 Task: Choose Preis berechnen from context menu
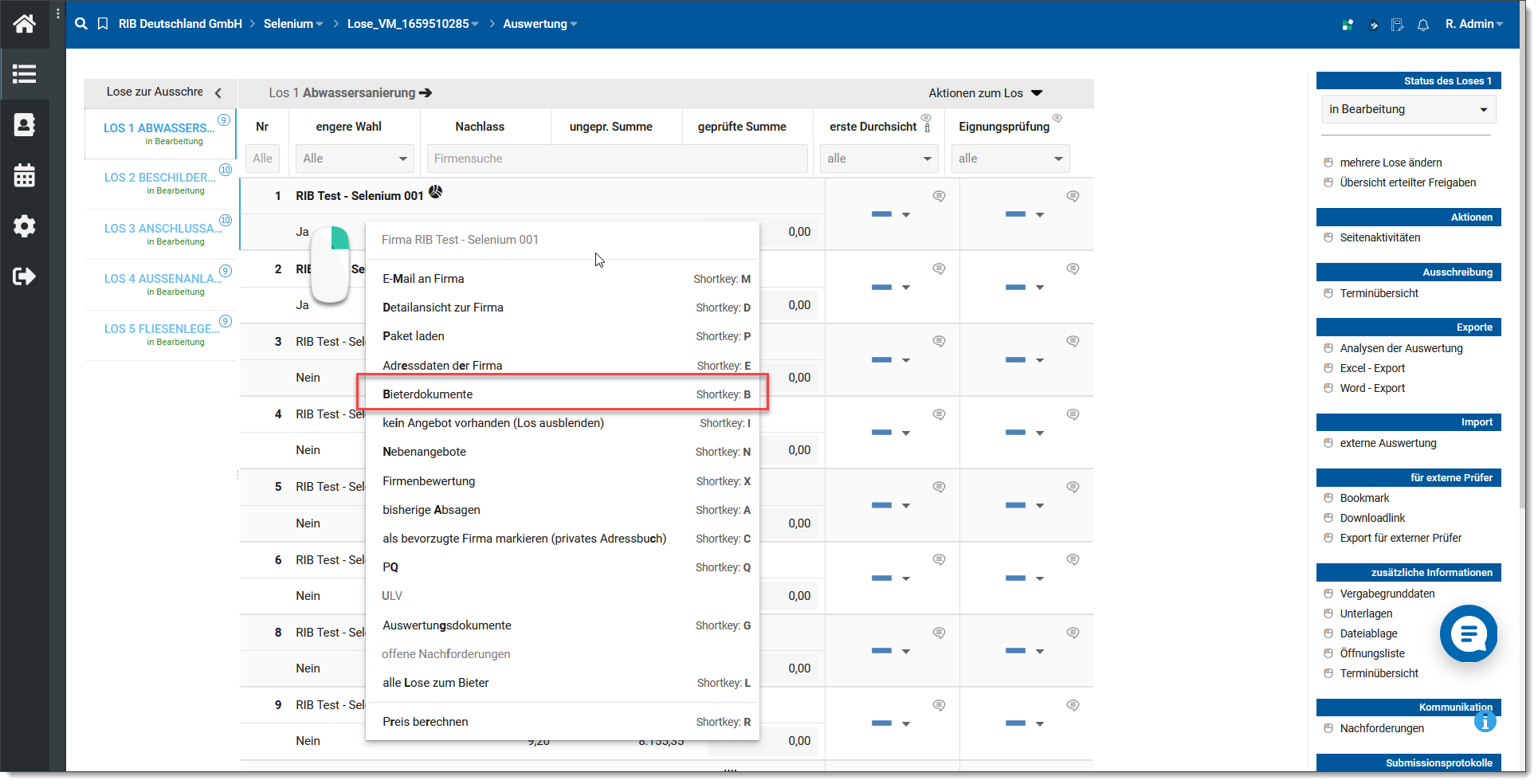point(563,722)
